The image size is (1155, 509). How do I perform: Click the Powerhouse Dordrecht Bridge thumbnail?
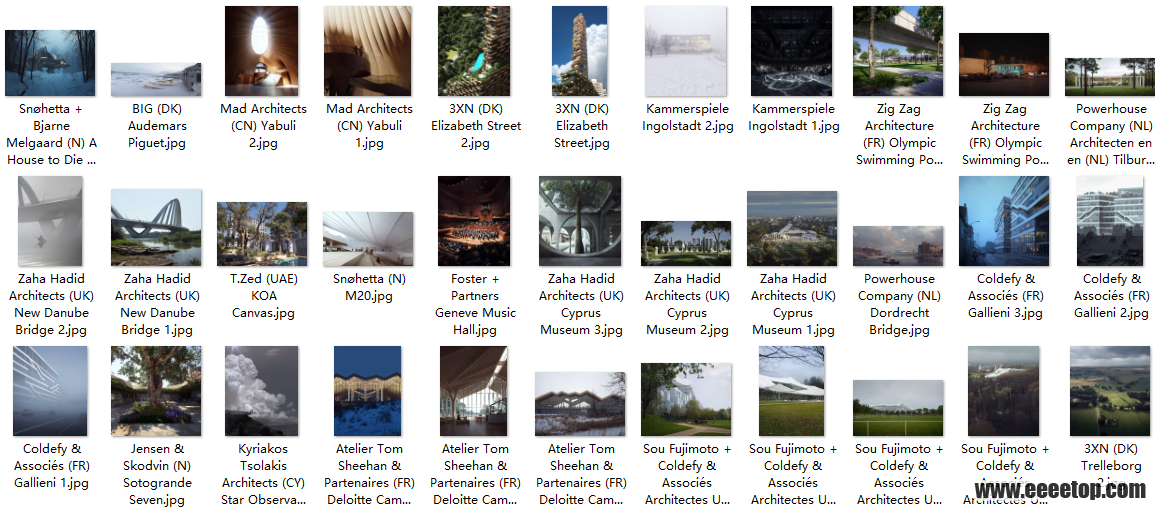click(x=898, y=246)
